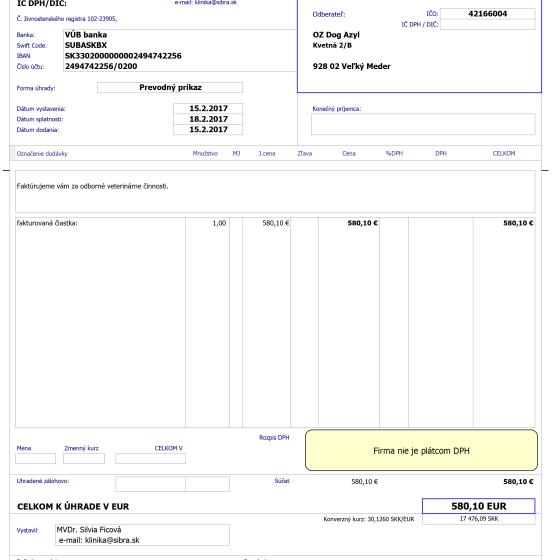Viewport: 560px width, 560px height.
Task: Click the text Faktúrujeme vám za odborné veterinárne činnosti
Action: pyautogui.click(x=92, y=186)
